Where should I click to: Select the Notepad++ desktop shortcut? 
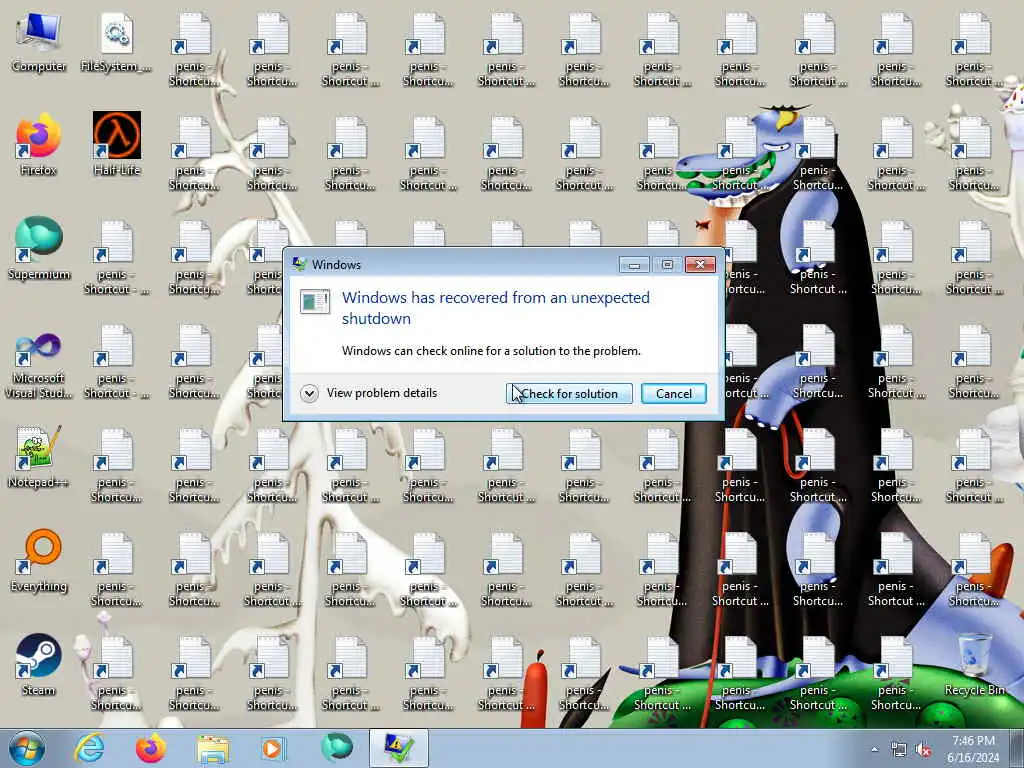click(x=39, y=457)
